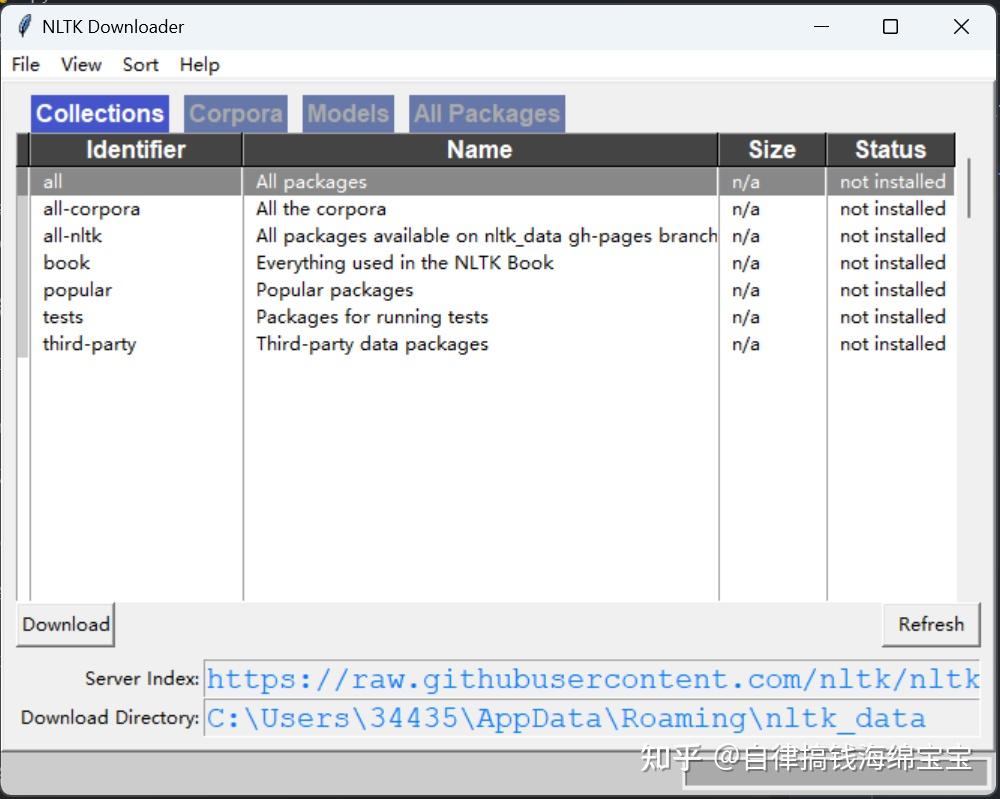Open the Sort menu
This screenshot has width=1000, height=799.
click(140, 65)
